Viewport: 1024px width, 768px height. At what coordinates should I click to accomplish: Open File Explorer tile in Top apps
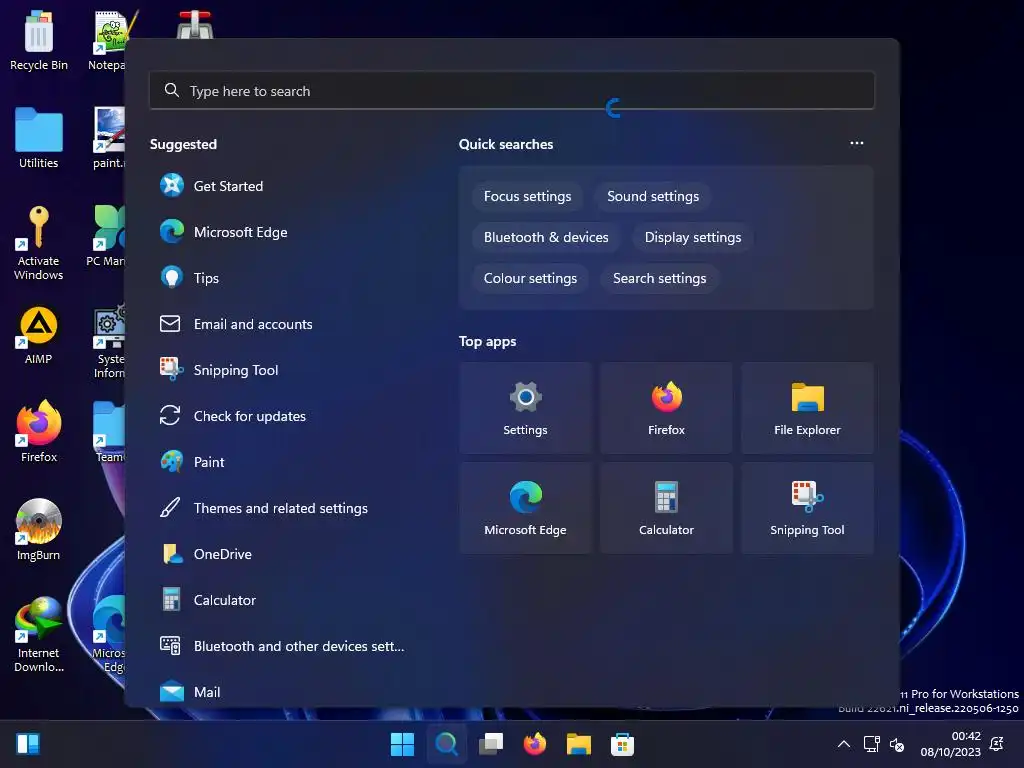click(807, 408)
